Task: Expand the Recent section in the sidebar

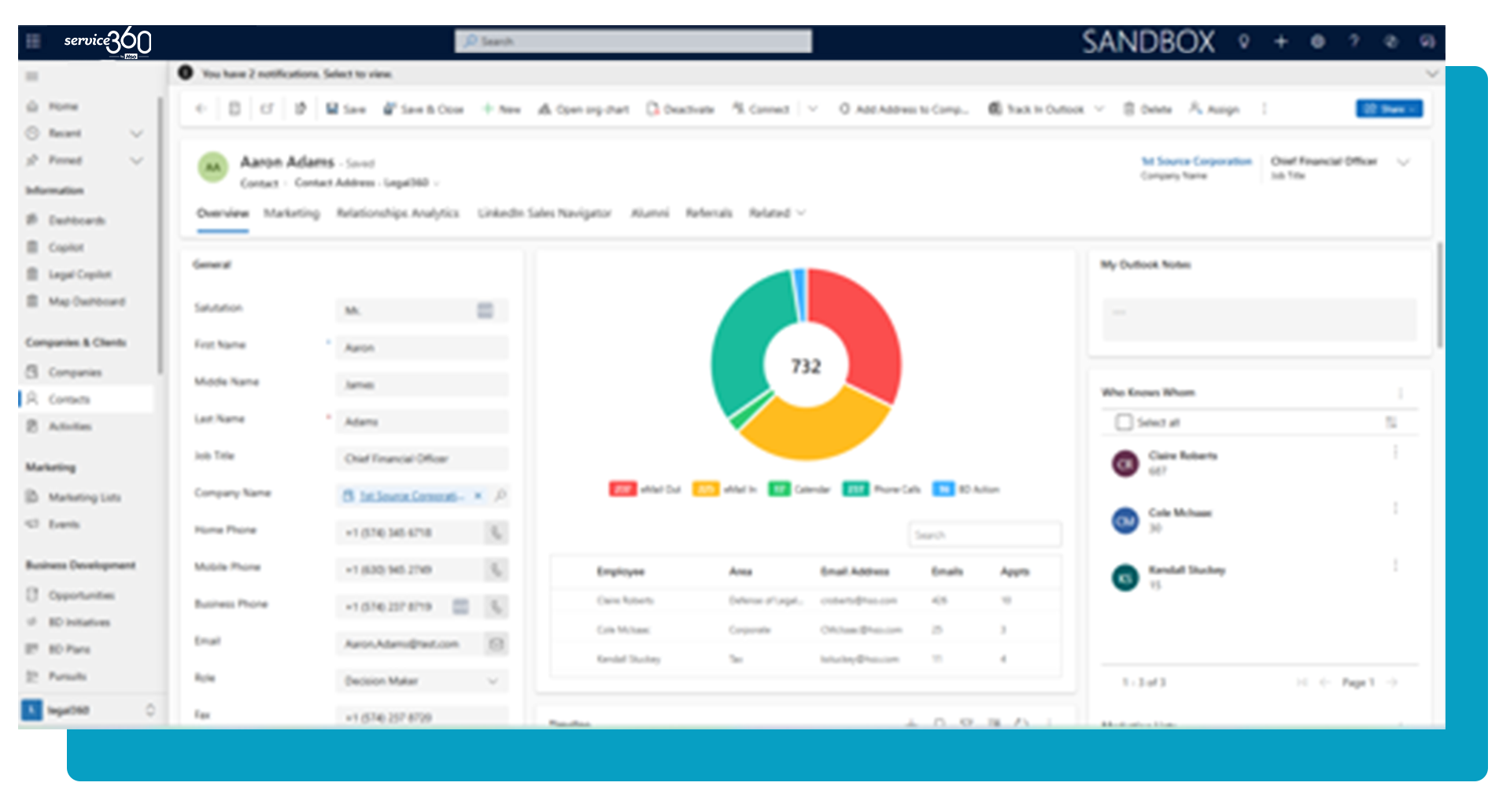Action: [x=137, y=134]
